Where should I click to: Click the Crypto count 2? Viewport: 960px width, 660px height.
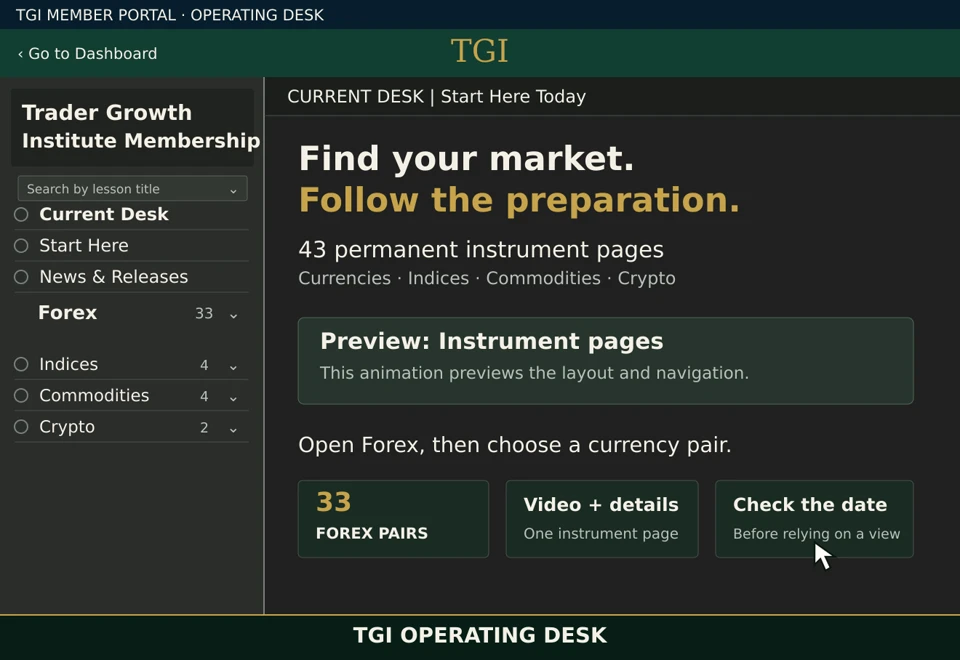click(204, 428)
